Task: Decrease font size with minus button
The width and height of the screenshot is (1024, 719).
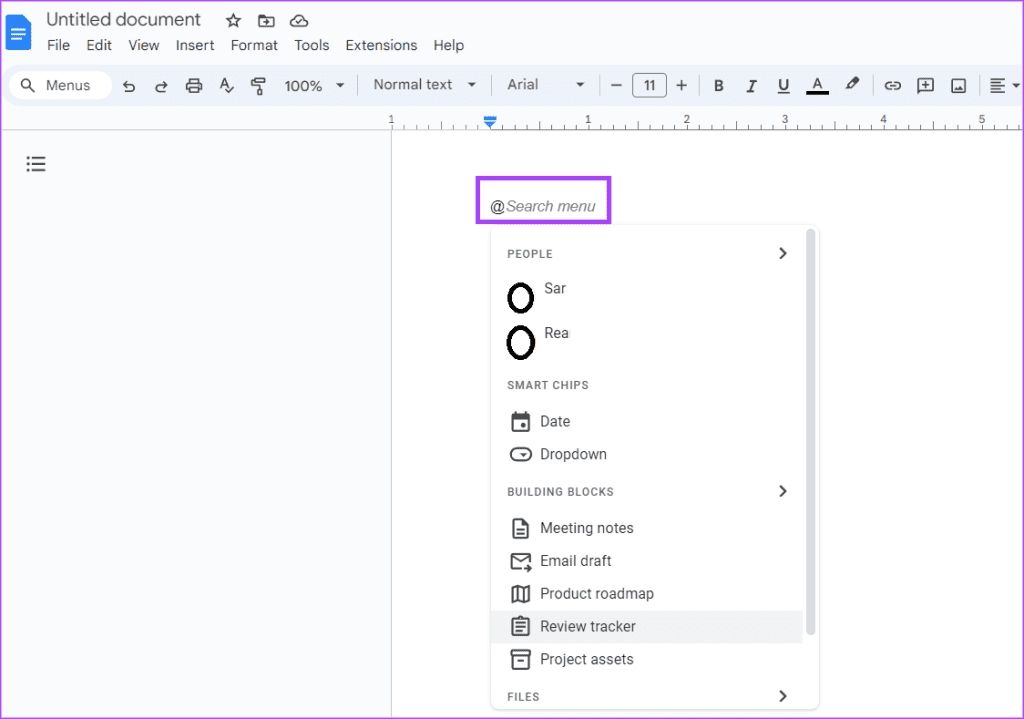Action: coord(616,85)
